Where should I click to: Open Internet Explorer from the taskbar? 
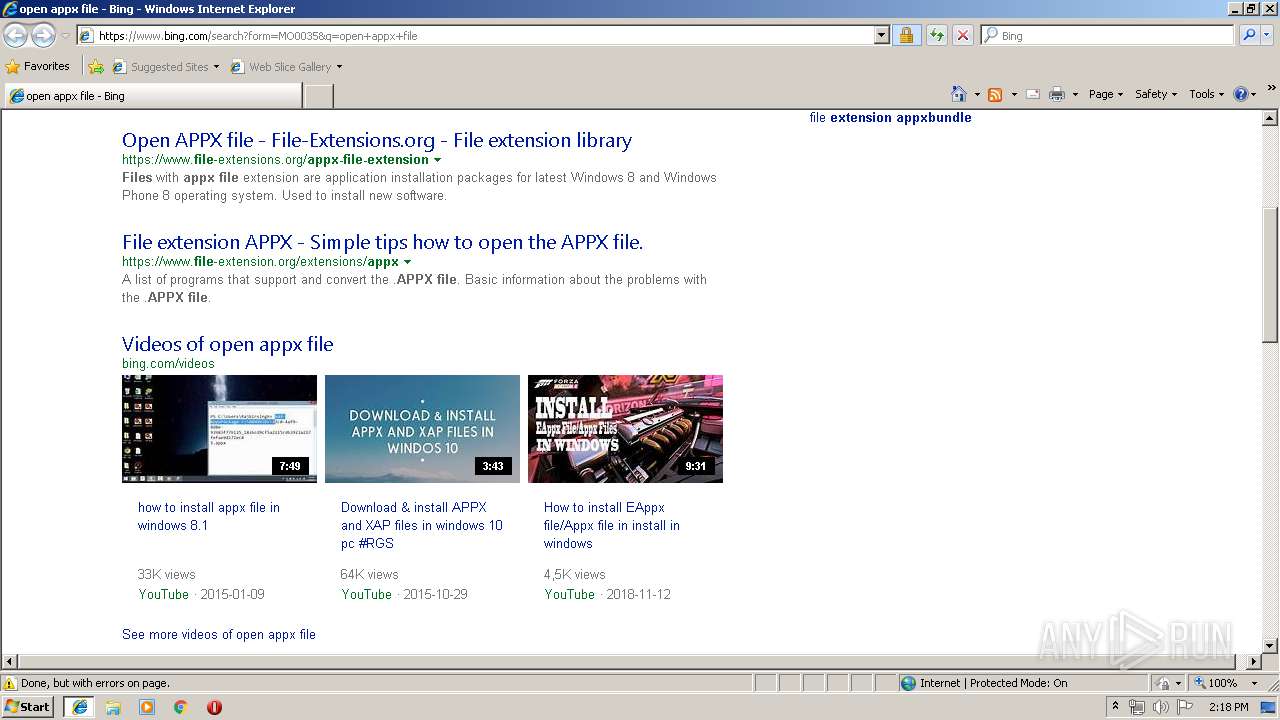click(x=80, y=707)
